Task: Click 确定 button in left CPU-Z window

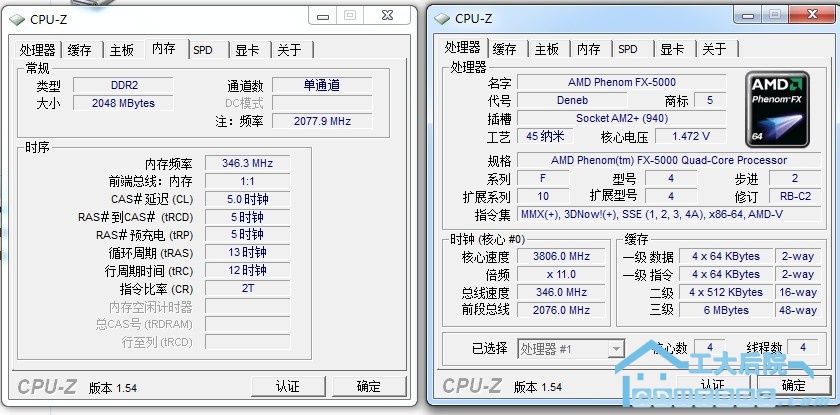Action: tap(369, 387)
